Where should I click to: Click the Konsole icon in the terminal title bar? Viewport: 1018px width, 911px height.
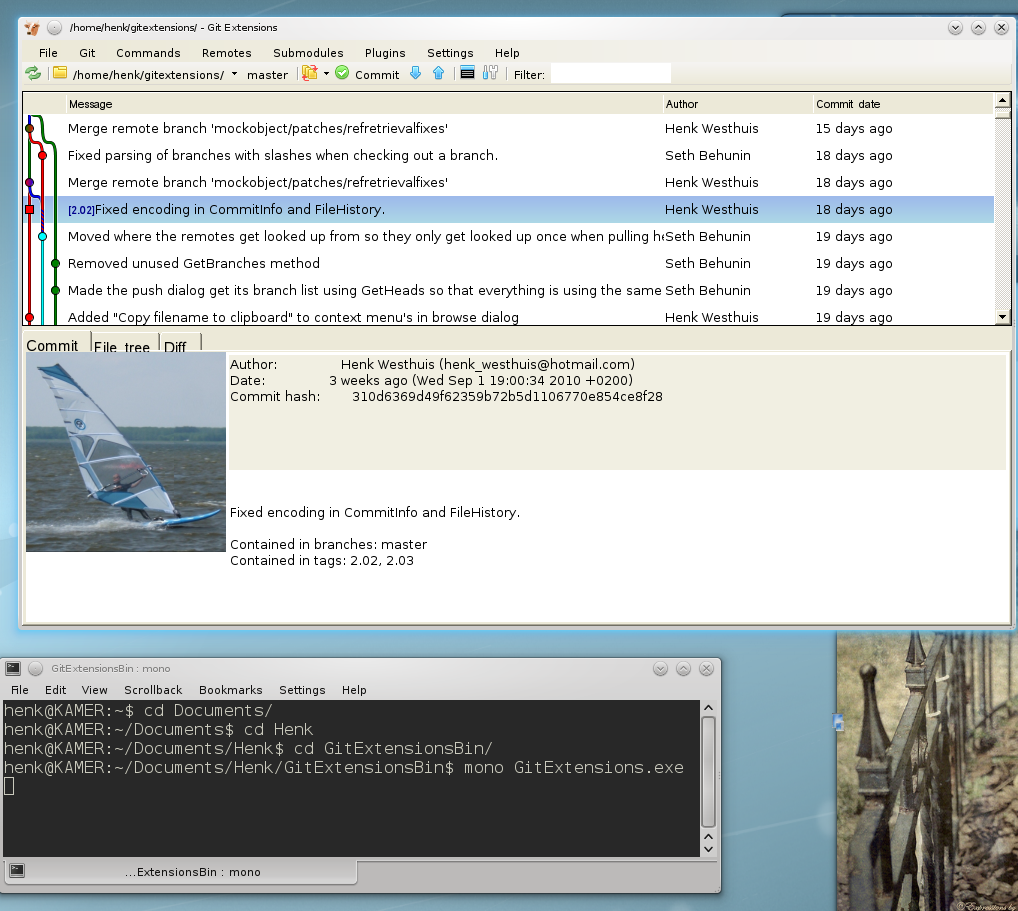tap(13, 668)
